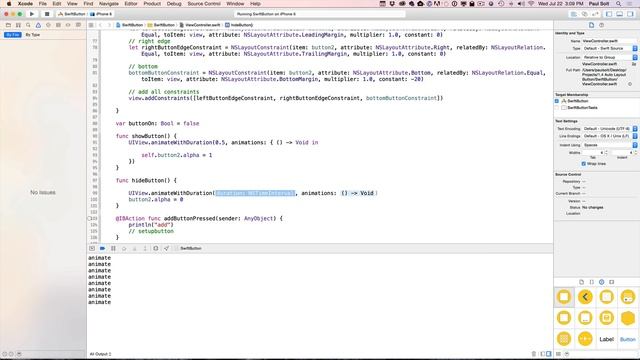Open the Debug menu
640x360 pixels.
(174, 4)
